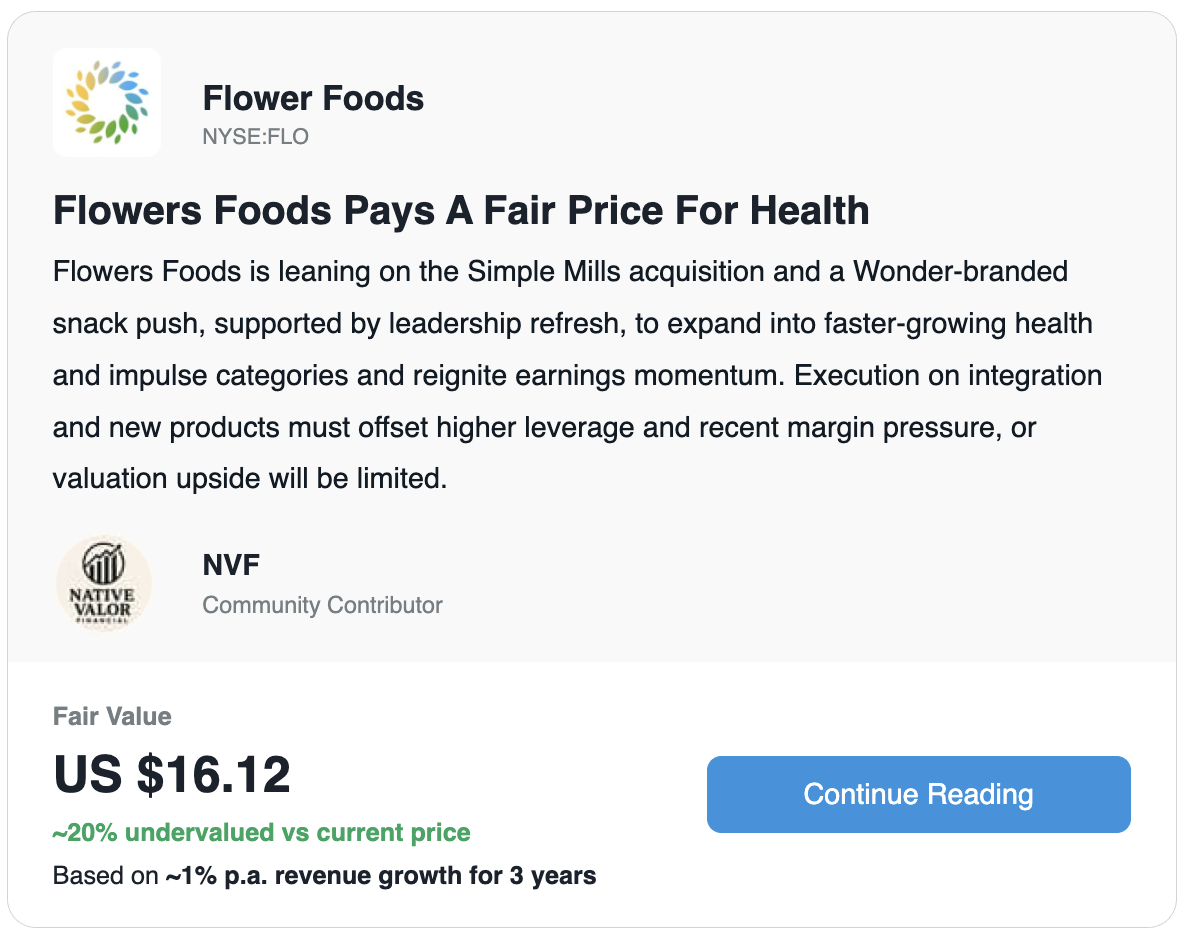
Task: Click the Fair Value label
Action: click(112, 716)
